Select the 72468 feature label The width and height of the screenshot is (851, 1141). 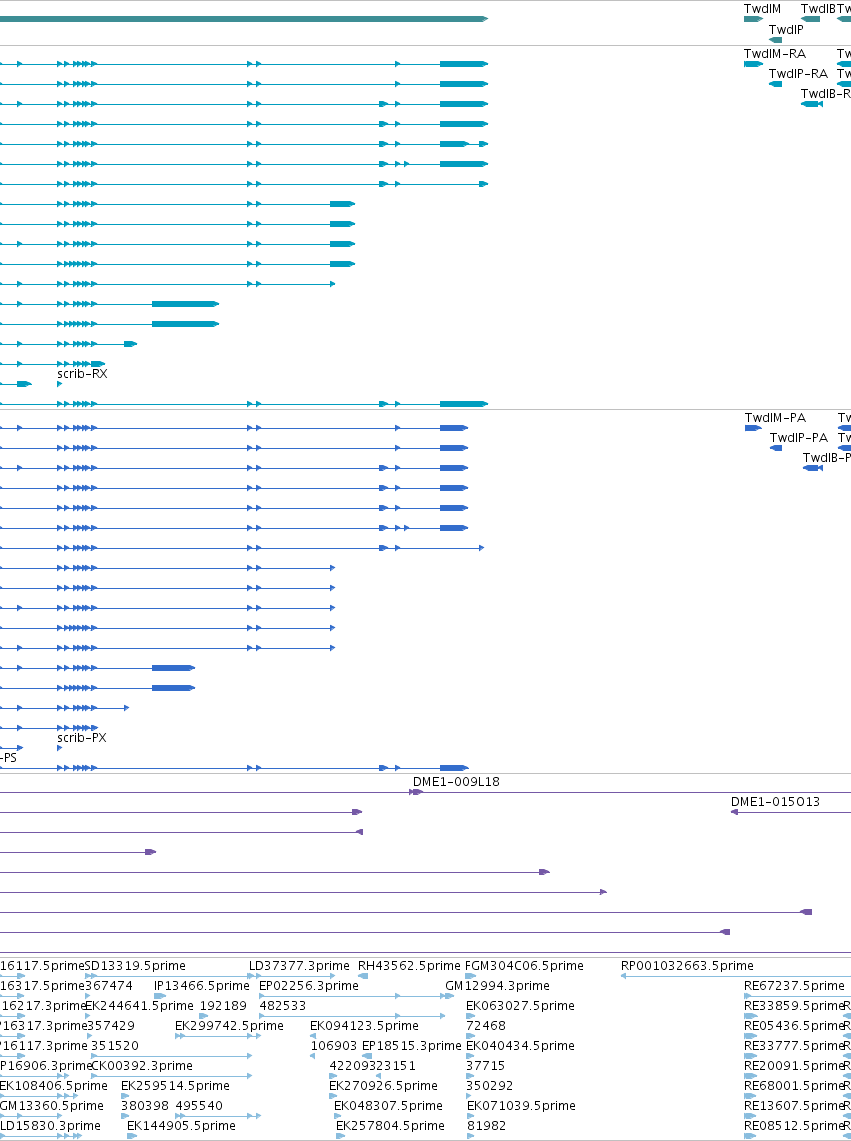pos(486,1025)
